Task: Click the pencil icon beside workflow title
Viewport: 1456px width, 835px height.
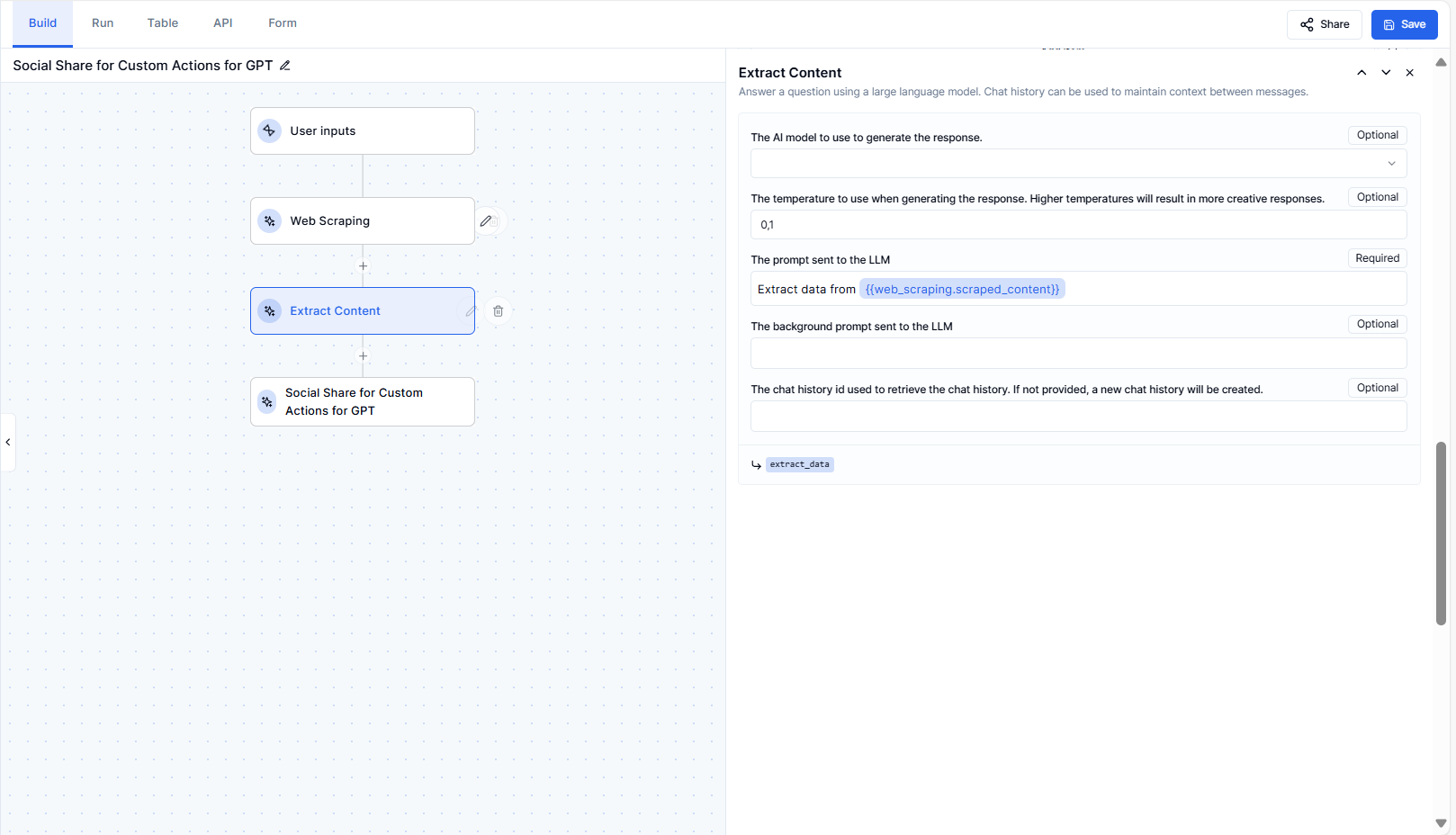Action: pos(285,66)
